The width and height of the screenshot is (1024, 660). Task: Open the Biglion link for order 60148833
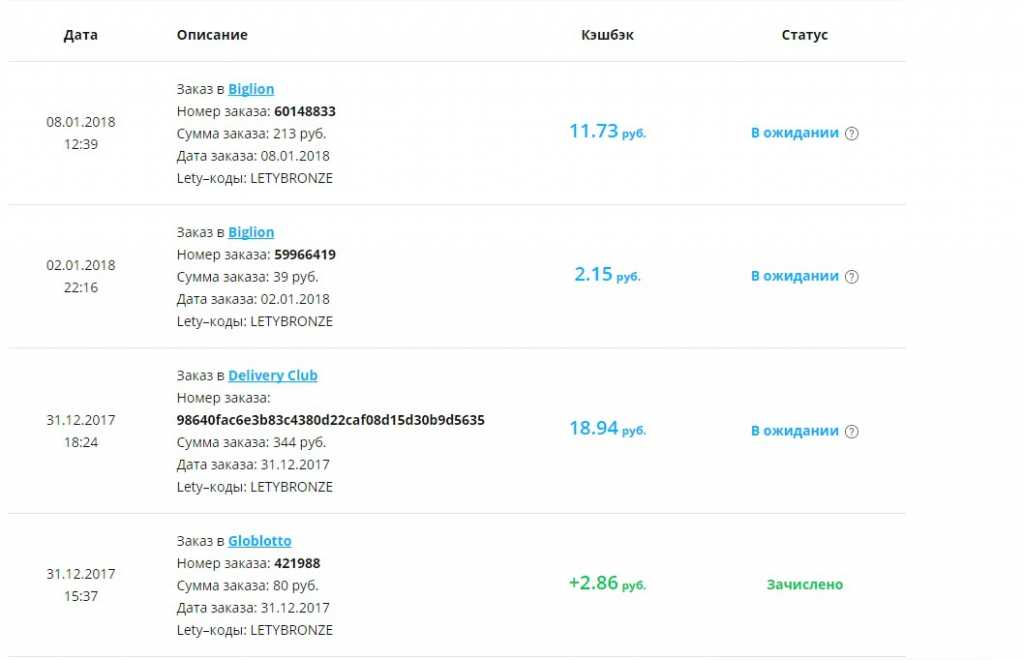251,89
